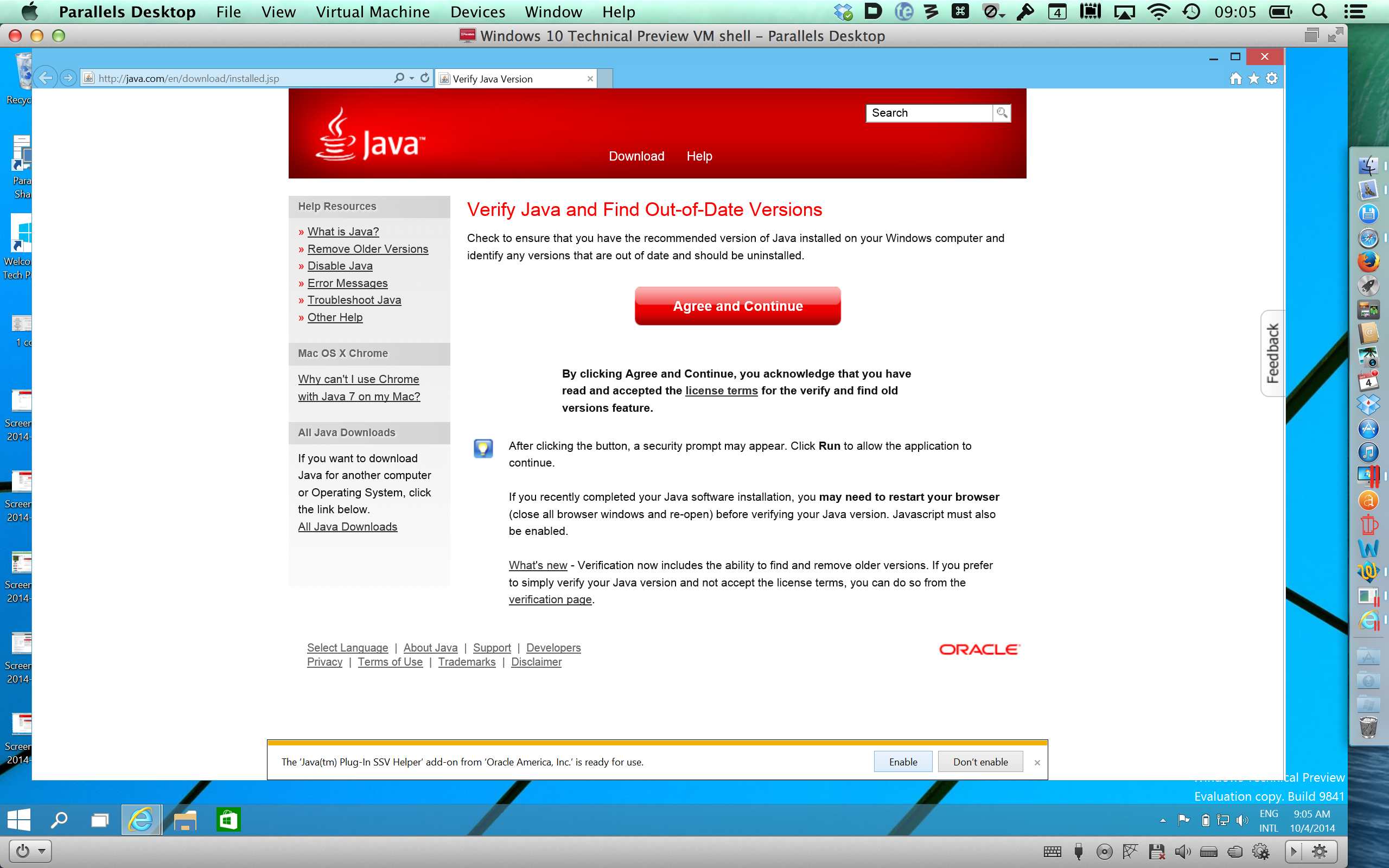Open Devices menu in Parallels Desktop
Image resolution: width=1389 pixels, height=868 pixels.
tap(477, 12)
